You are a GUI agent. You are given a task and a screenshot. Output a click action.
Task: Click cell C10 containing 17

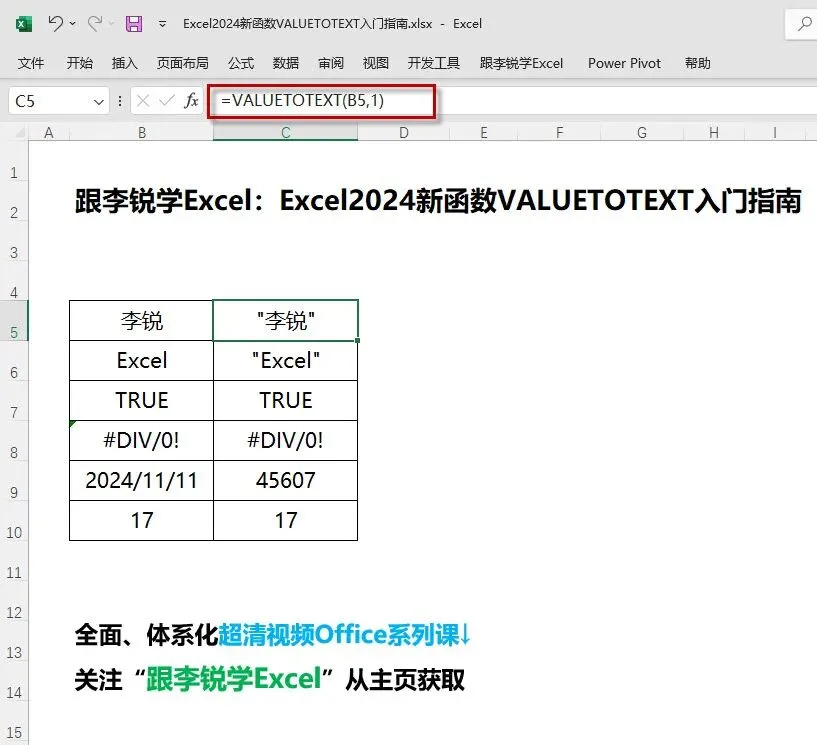tap(286, 520)
